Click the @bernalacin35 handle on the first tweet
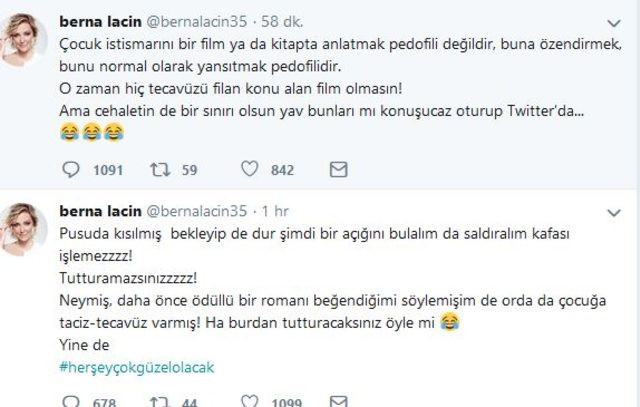This screenshot has height=407, width=640. point(199,18)
